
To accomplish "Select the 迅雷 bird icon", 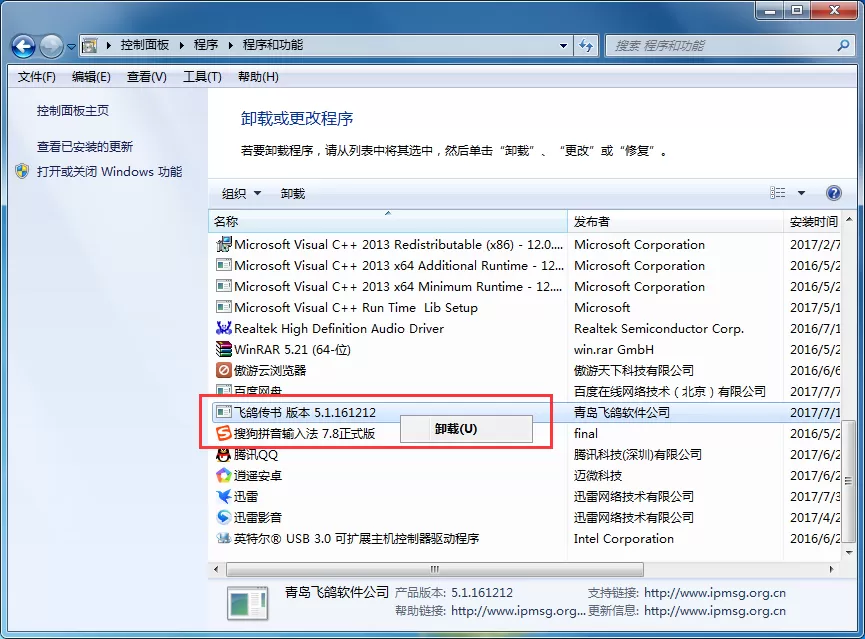I will pyautogui.click(x=223, y=496).
